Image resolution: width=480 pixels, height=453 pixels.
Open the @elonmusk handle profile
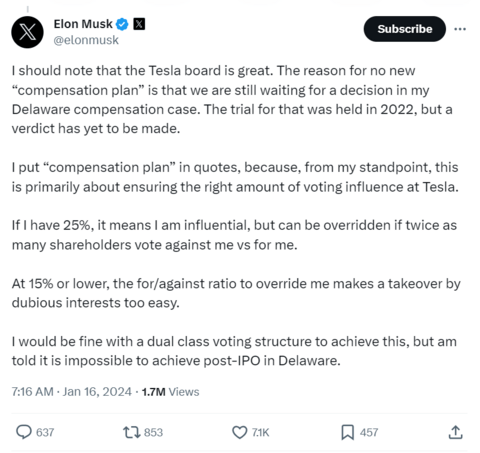(86, 40)
